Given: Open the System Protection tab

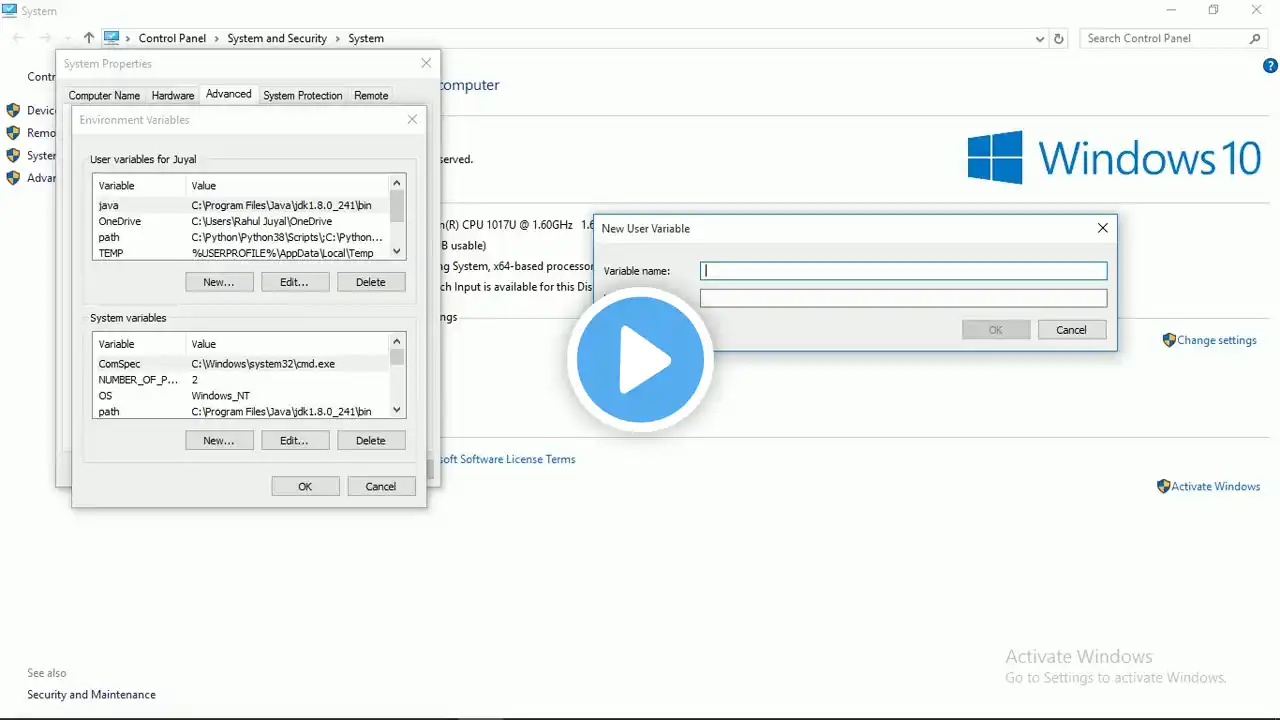Looking at the screenshot, I should 303,96.
